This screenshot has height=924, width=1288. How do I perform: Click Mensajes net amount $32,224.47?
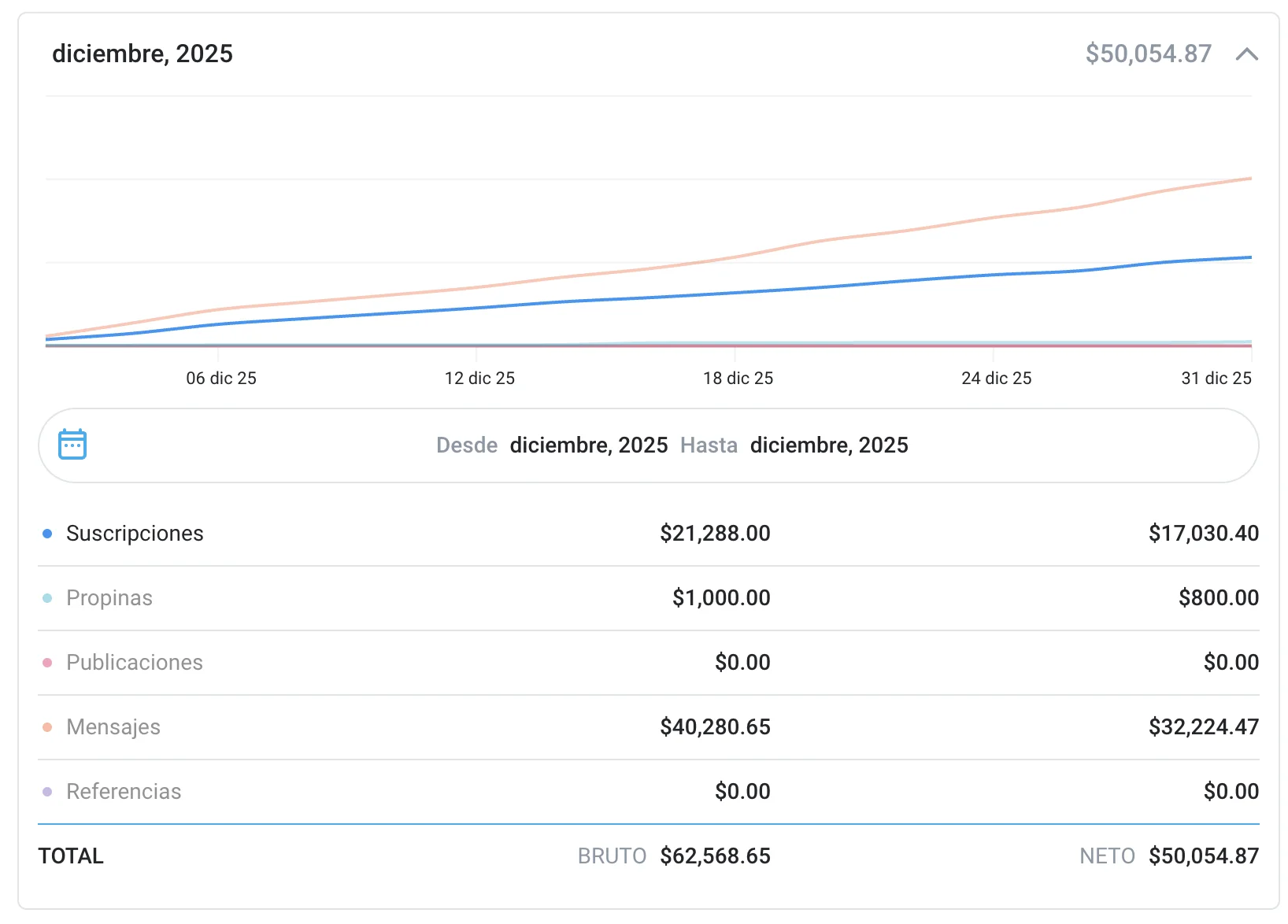[1204, 727]
